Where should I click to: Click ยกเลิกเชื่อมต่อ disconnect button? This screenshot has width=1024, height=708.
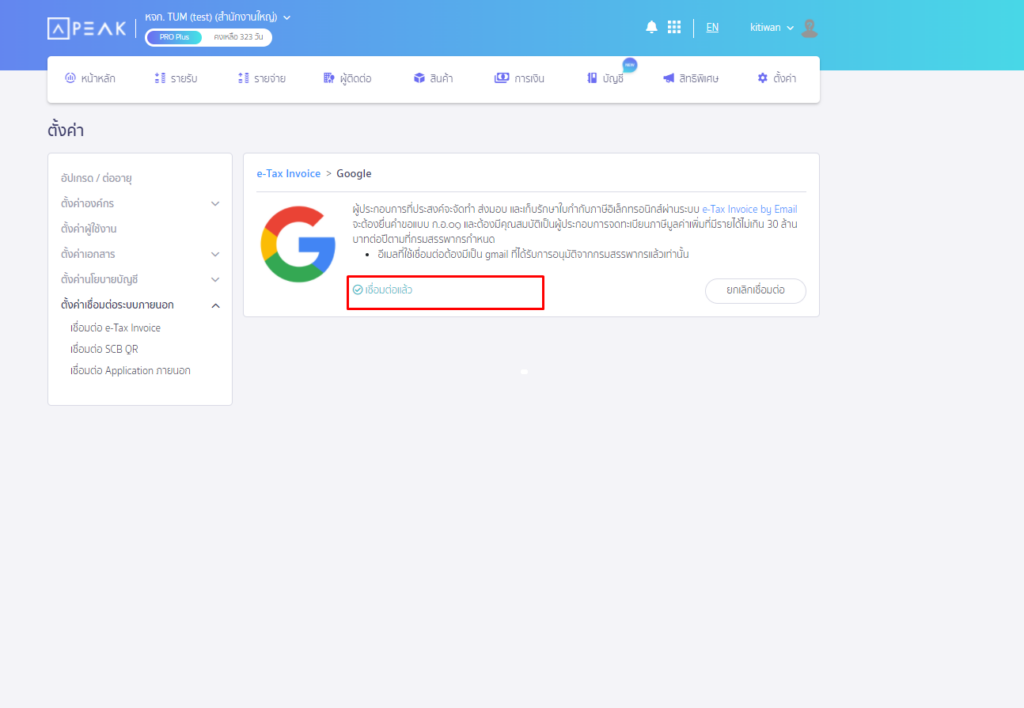756,290
